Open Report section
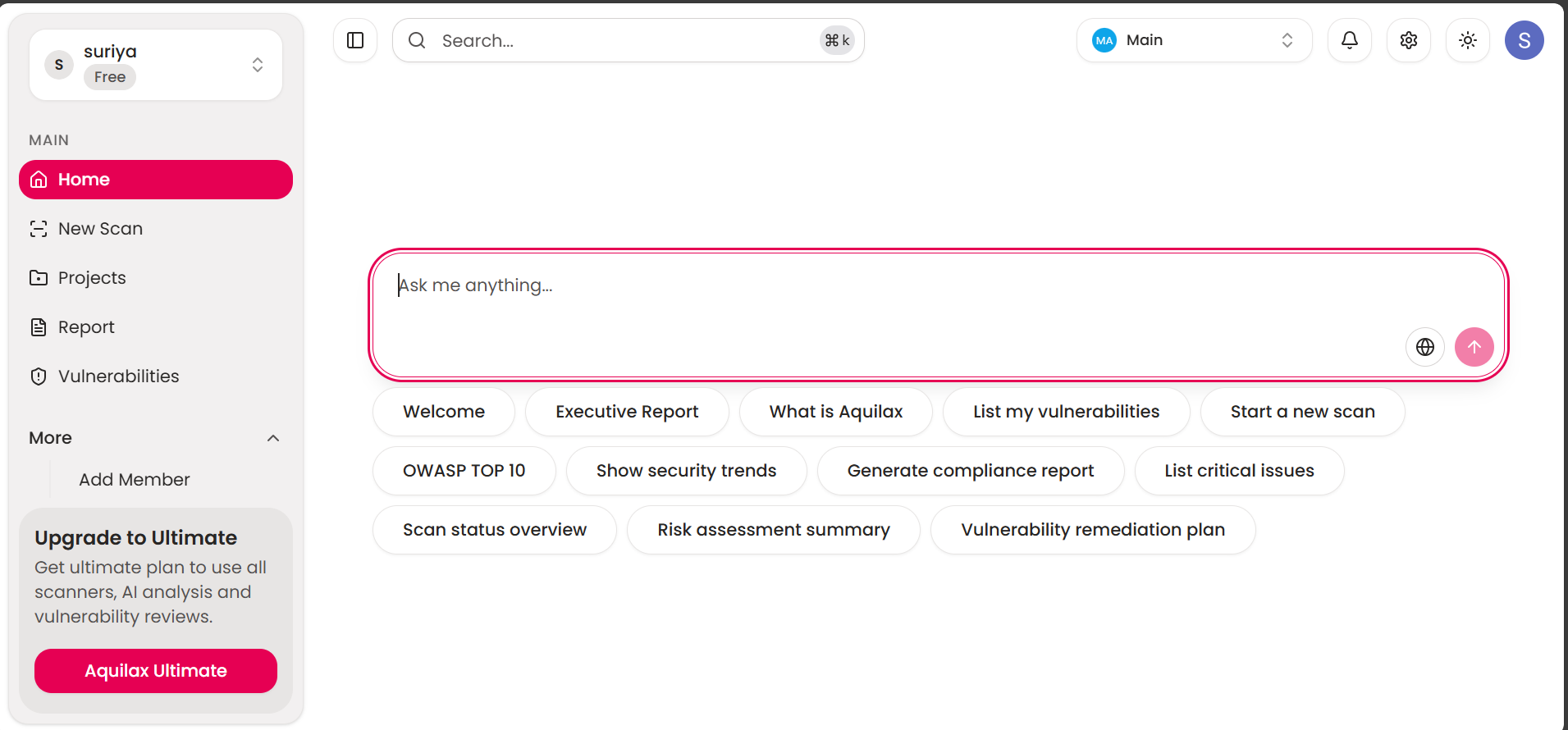The height and width of the screenshot is (730, 1568). (156, 327)
